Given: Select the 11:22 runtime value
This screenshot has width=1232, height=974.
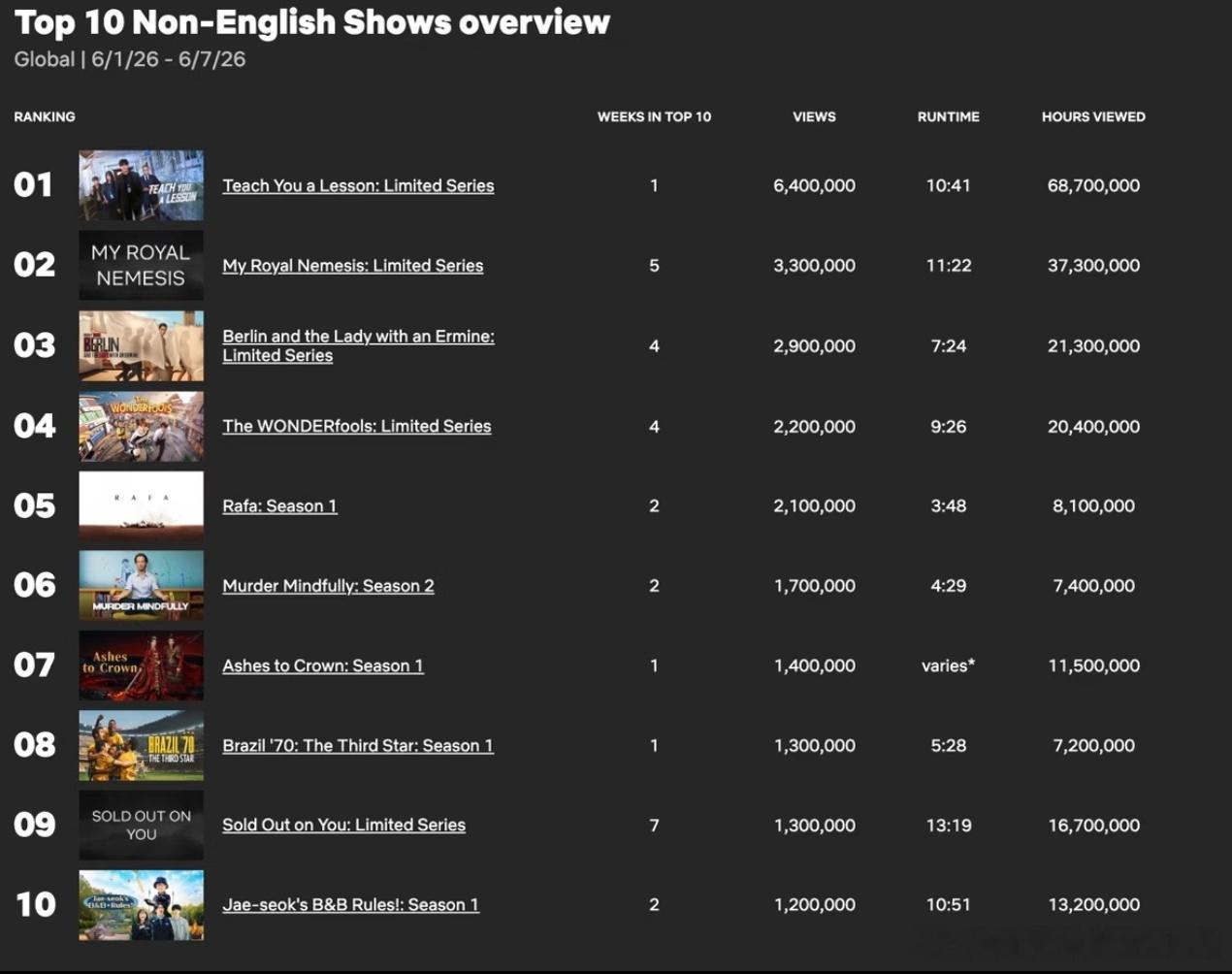Looking at the screenshot, I should 948,265.
